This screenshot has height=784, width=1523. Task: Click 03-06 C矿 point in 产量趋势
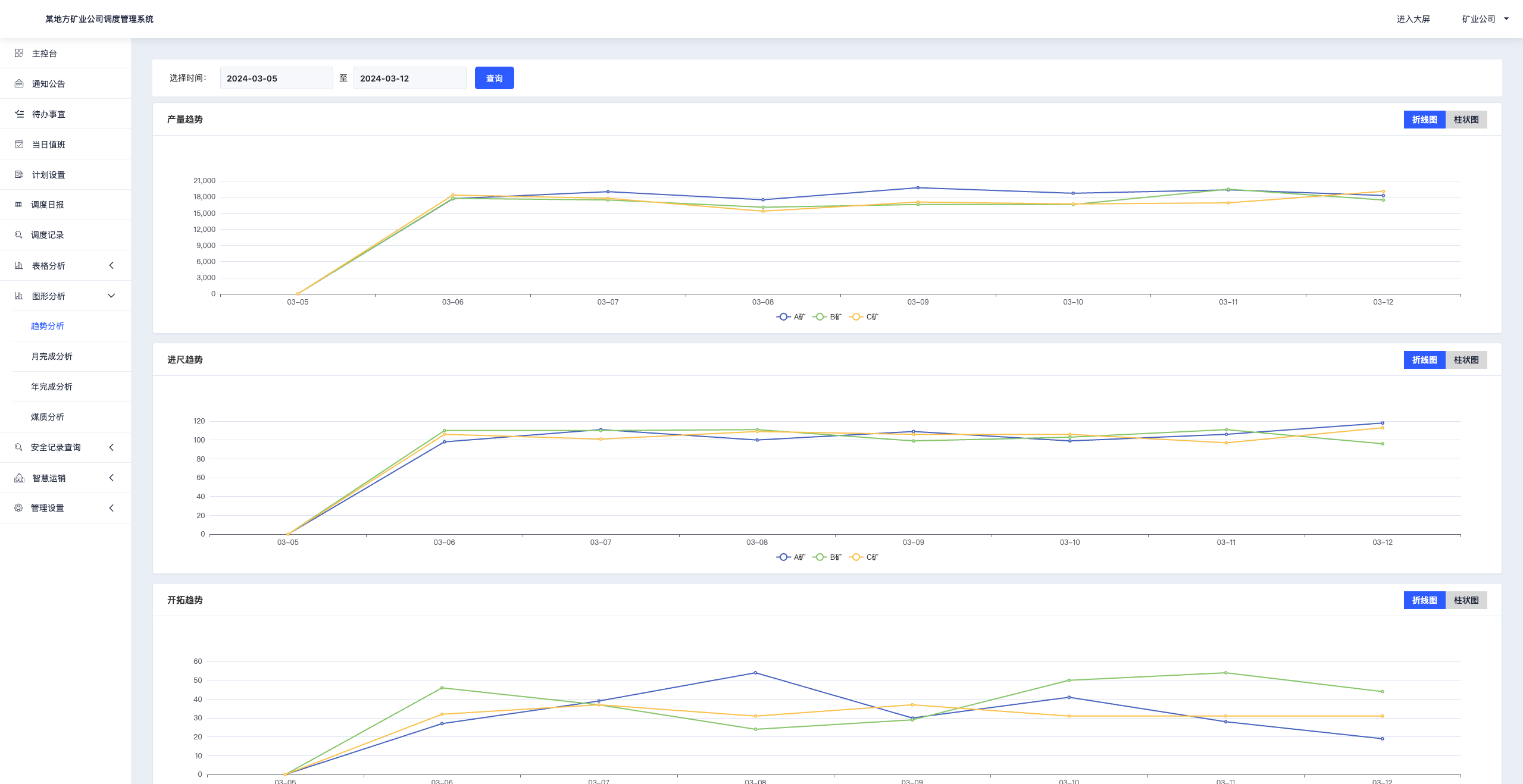(x=452, y=195)
